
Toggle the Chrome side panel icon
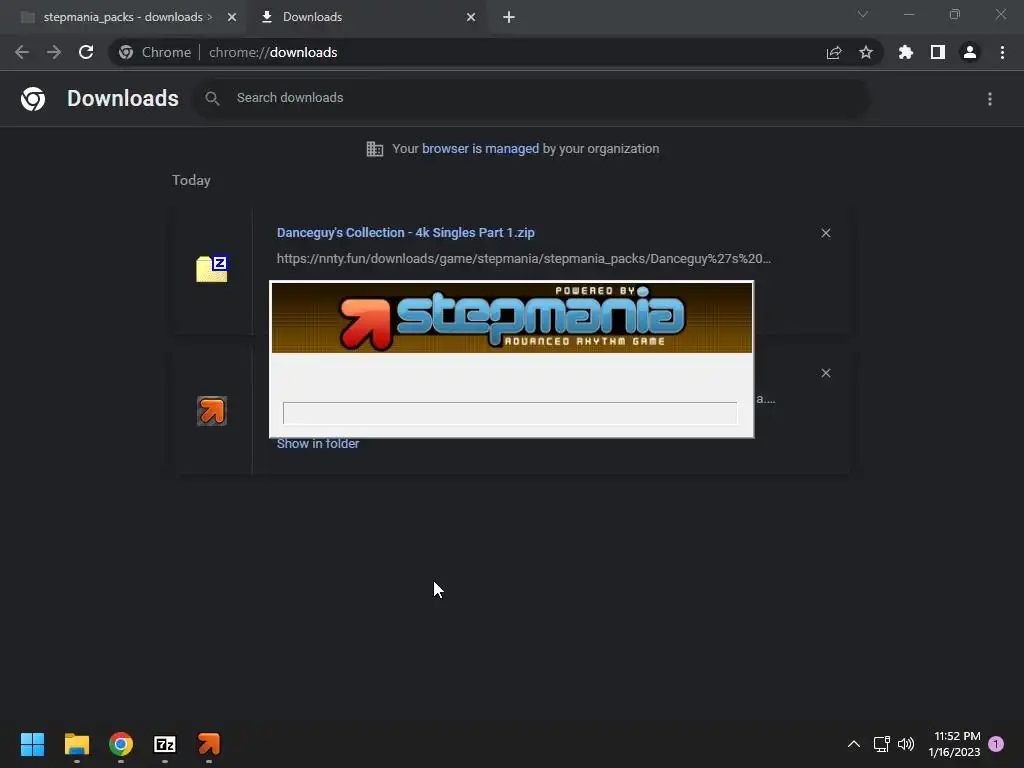(938, 52)
